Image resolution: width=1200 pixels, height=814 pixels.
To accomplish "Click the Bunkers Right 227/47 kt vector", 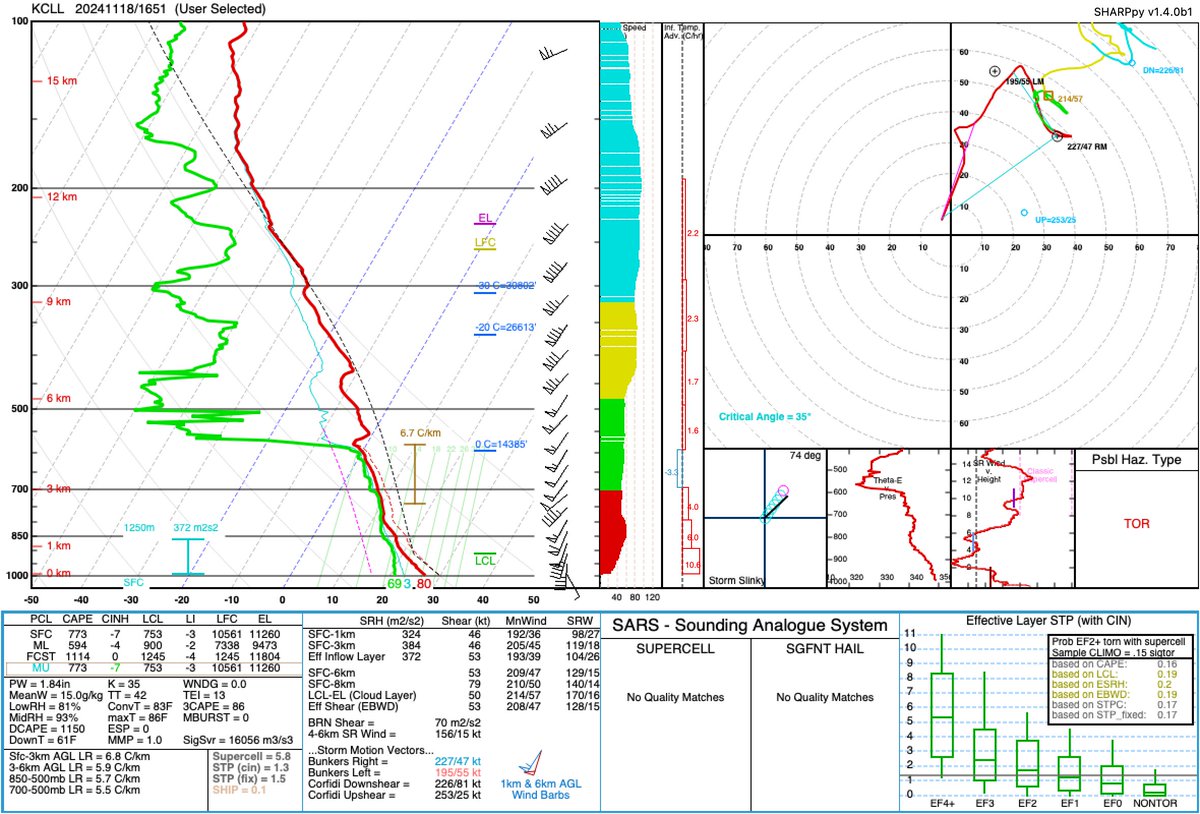I will coord(397,760).
